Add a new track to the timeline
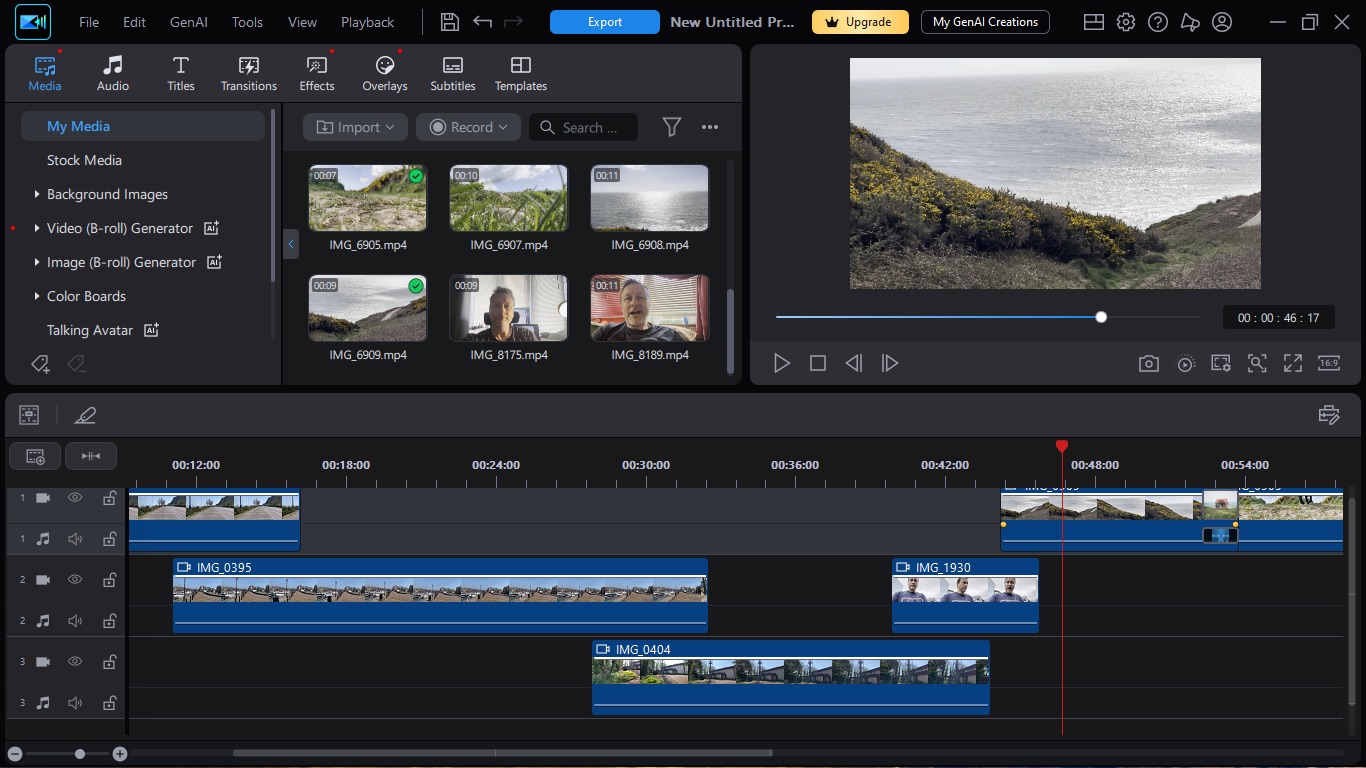Viewport: 1366px width, 768px height. 35,456
